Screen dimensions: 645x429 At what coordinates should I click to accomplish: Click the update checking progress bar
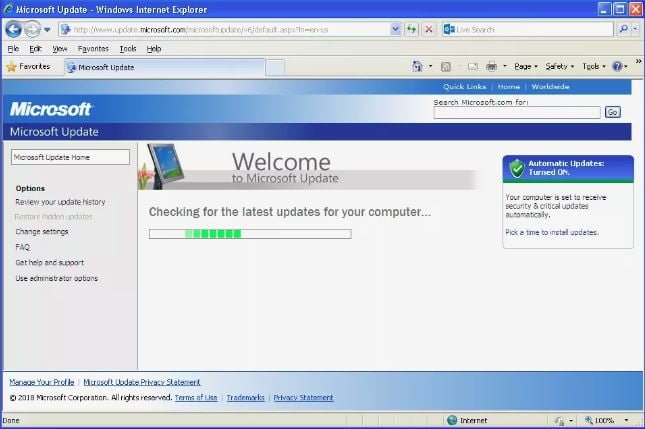point(249,234)
